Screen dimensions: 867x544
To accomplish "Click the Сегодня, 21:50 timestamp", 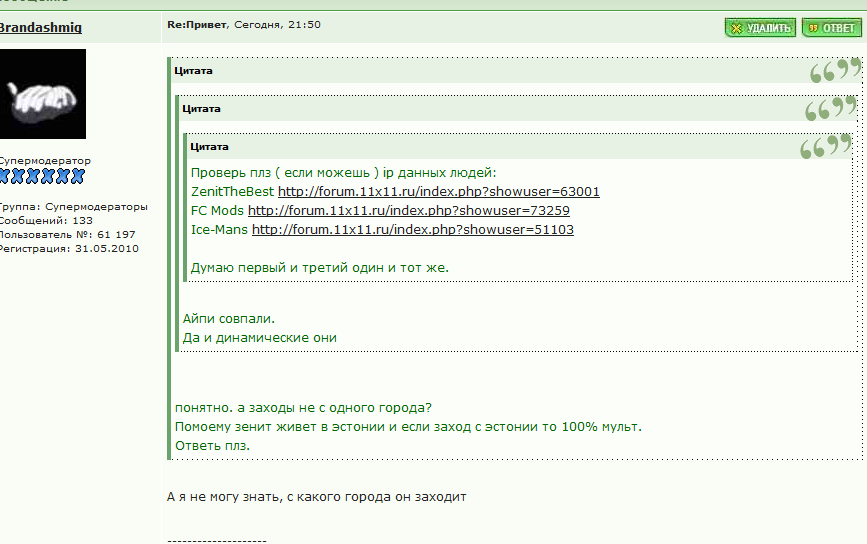I will [278, 24].
